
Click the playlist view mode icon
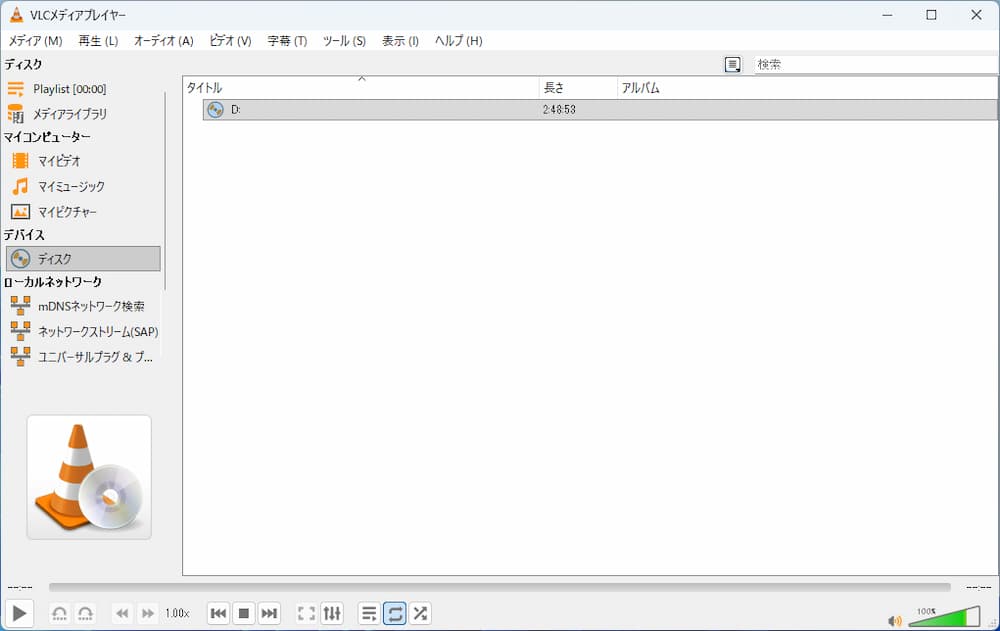click(x=732, y=64)
